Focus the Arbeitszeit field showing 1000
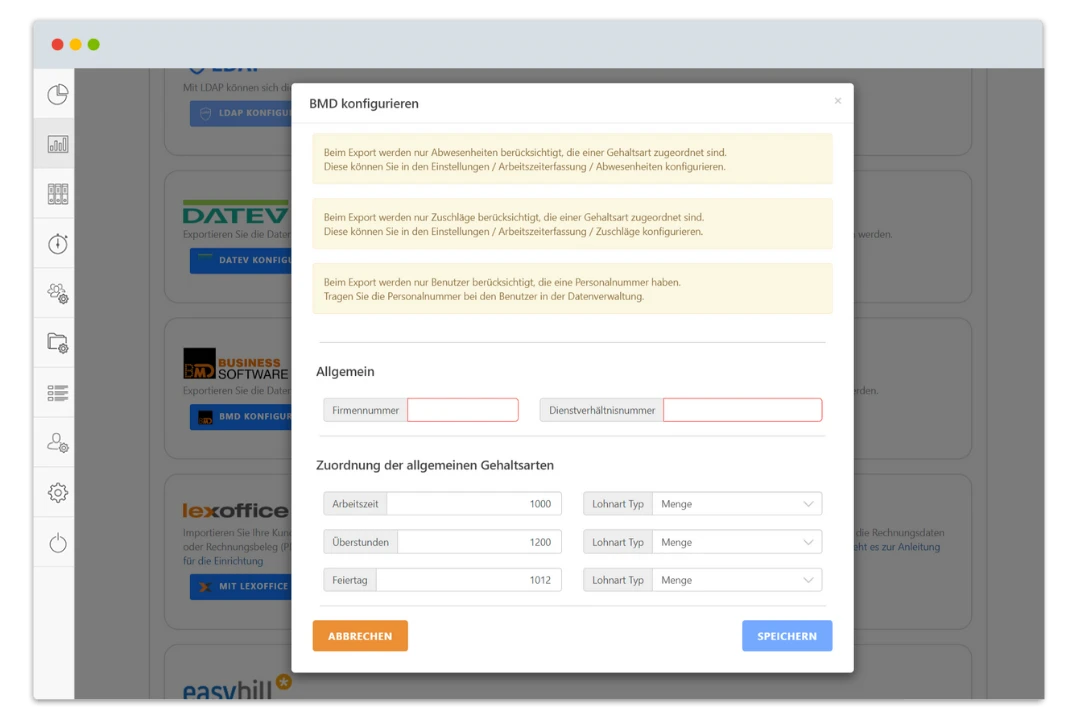Image resolution: width=1080 pixels, height=718 pixels. click(473, 504)
